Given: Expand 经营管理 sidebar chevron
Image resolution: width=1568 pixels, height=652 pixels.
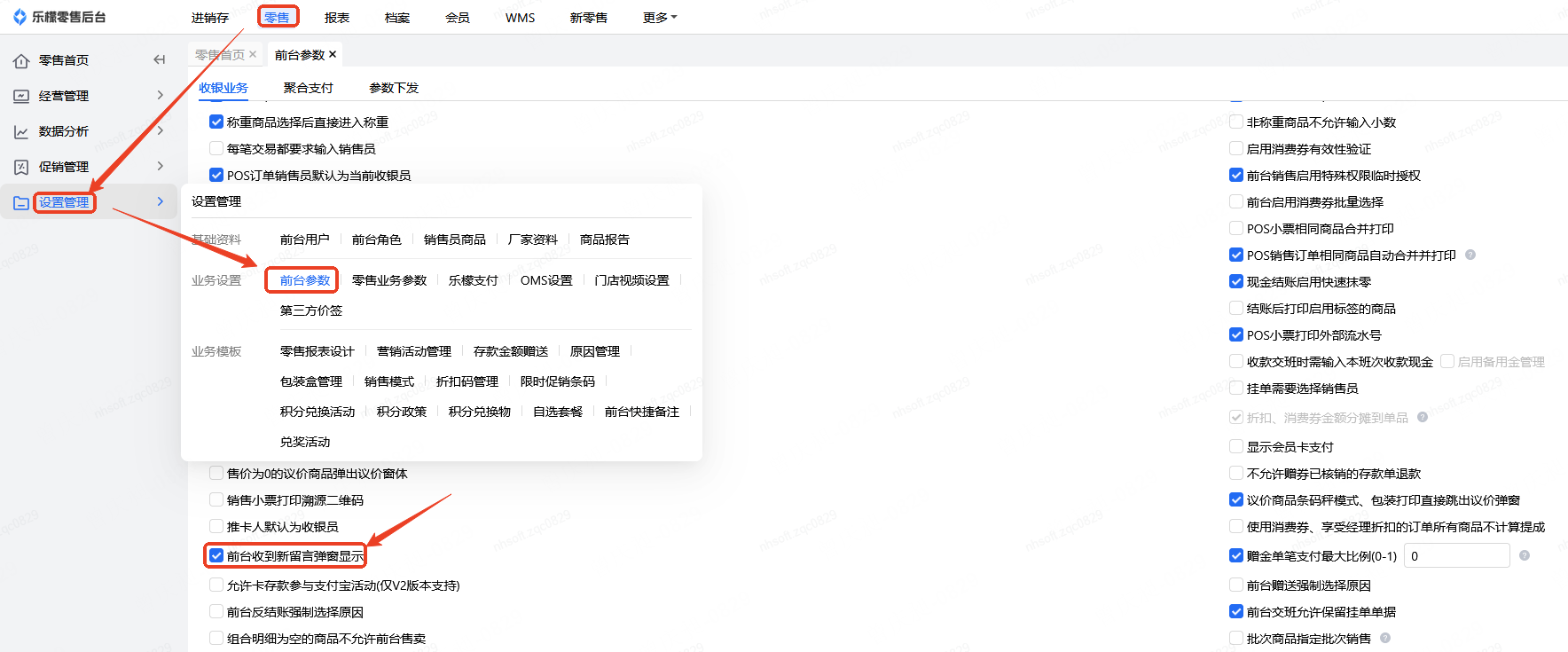Looking at the screenshot, I should click(x=161, y=95).
